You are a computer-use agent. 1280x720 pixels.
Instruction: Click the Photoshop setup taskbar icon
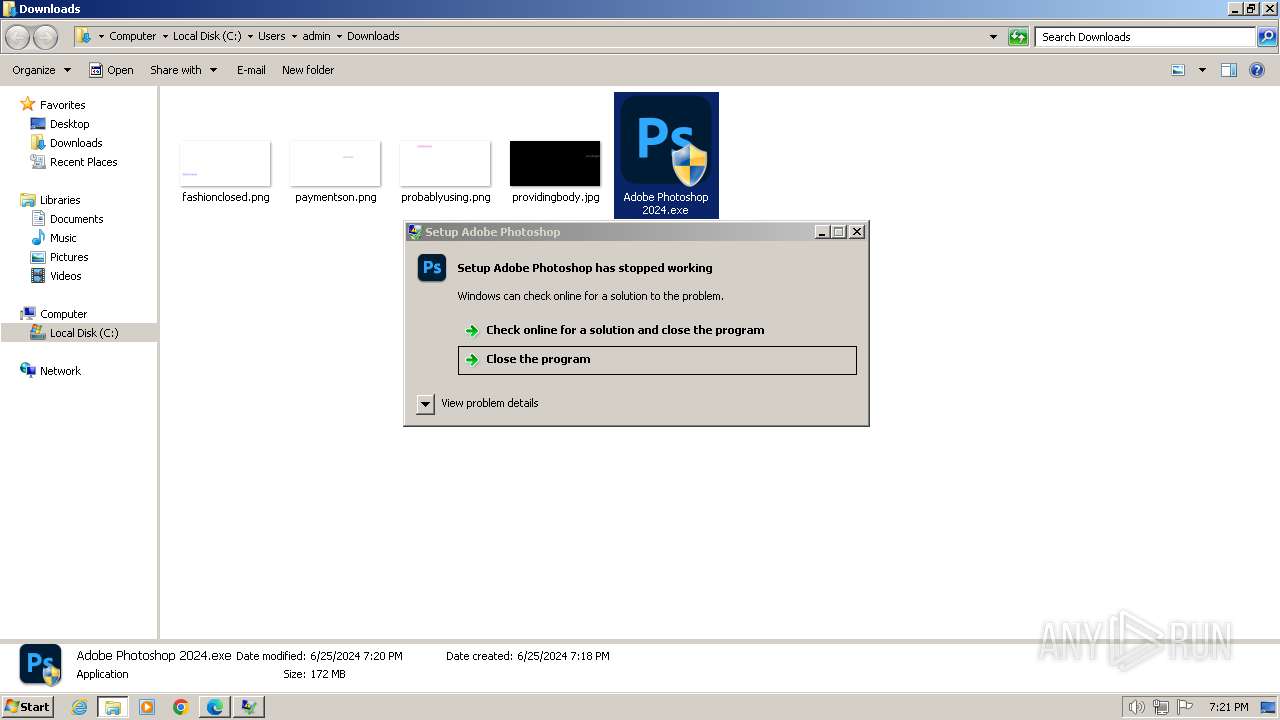[248, 707]
